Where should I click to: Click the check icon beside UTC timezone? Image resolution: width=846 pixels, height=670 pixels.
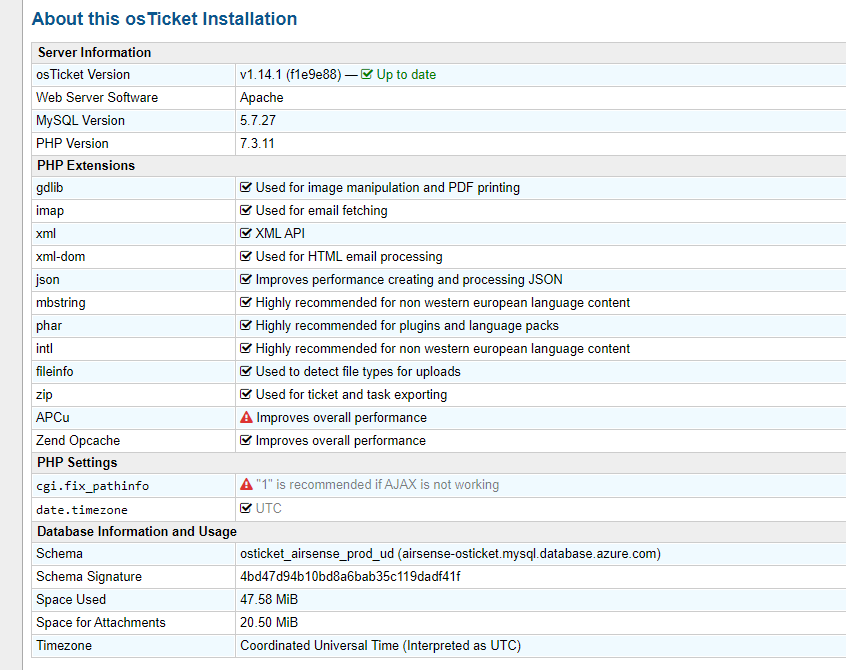coord(246,508)
